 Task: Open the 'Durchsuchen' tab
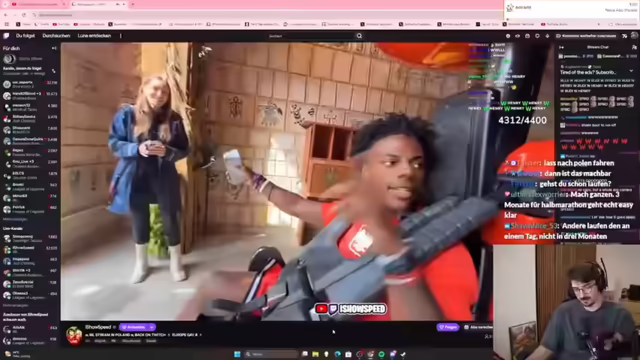(x=56, y=36)
